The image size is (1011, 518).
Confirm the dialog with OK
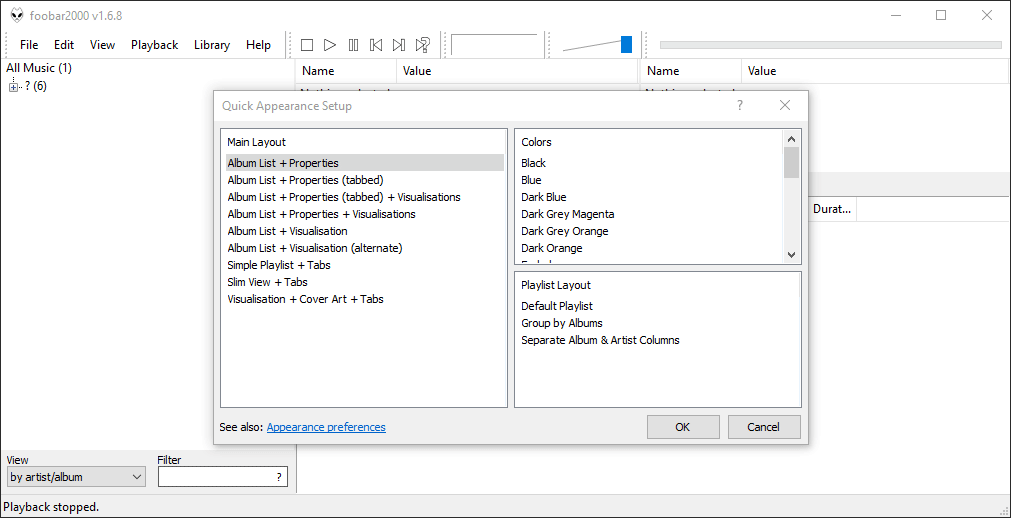click(x=683, y=427)
